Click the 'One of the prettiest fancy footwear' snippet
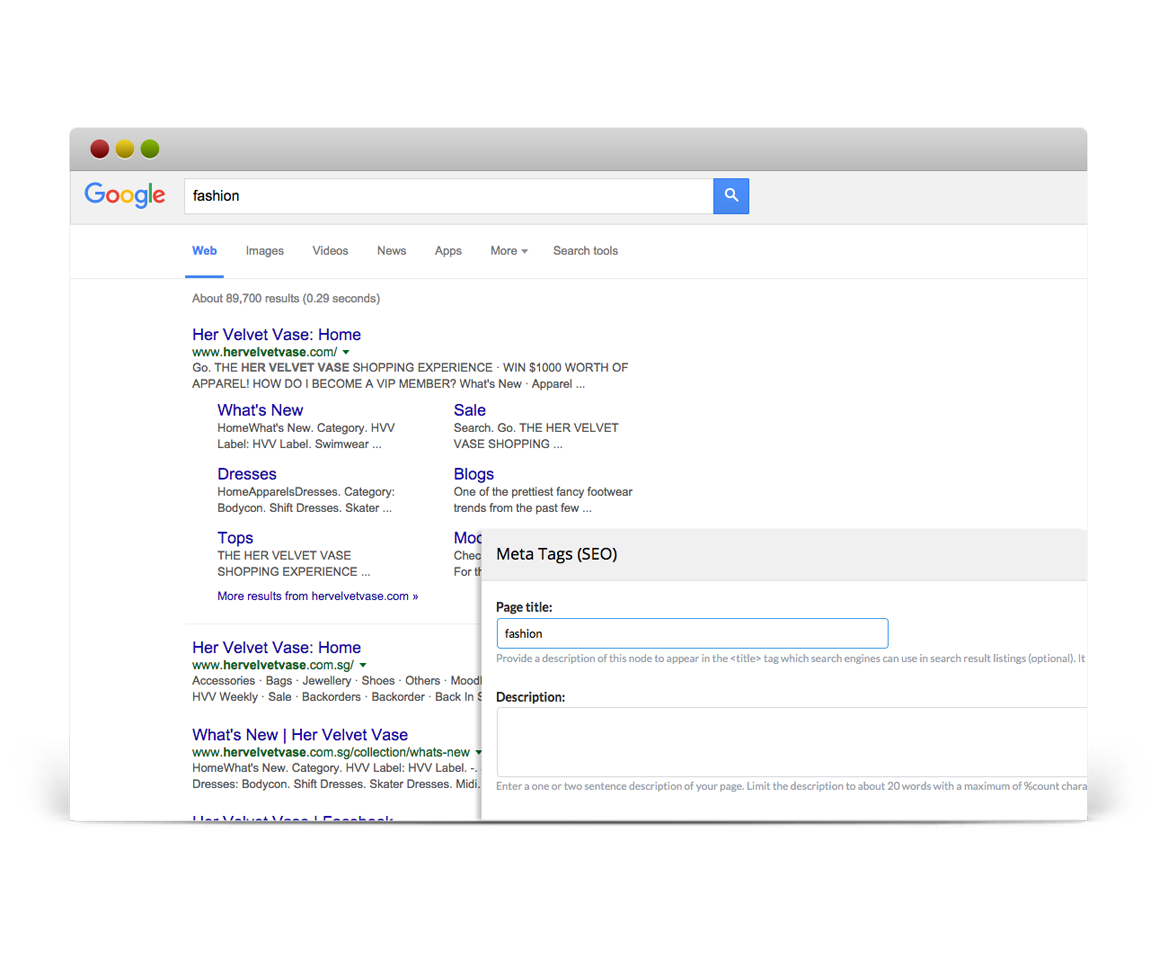 point(543,492)
